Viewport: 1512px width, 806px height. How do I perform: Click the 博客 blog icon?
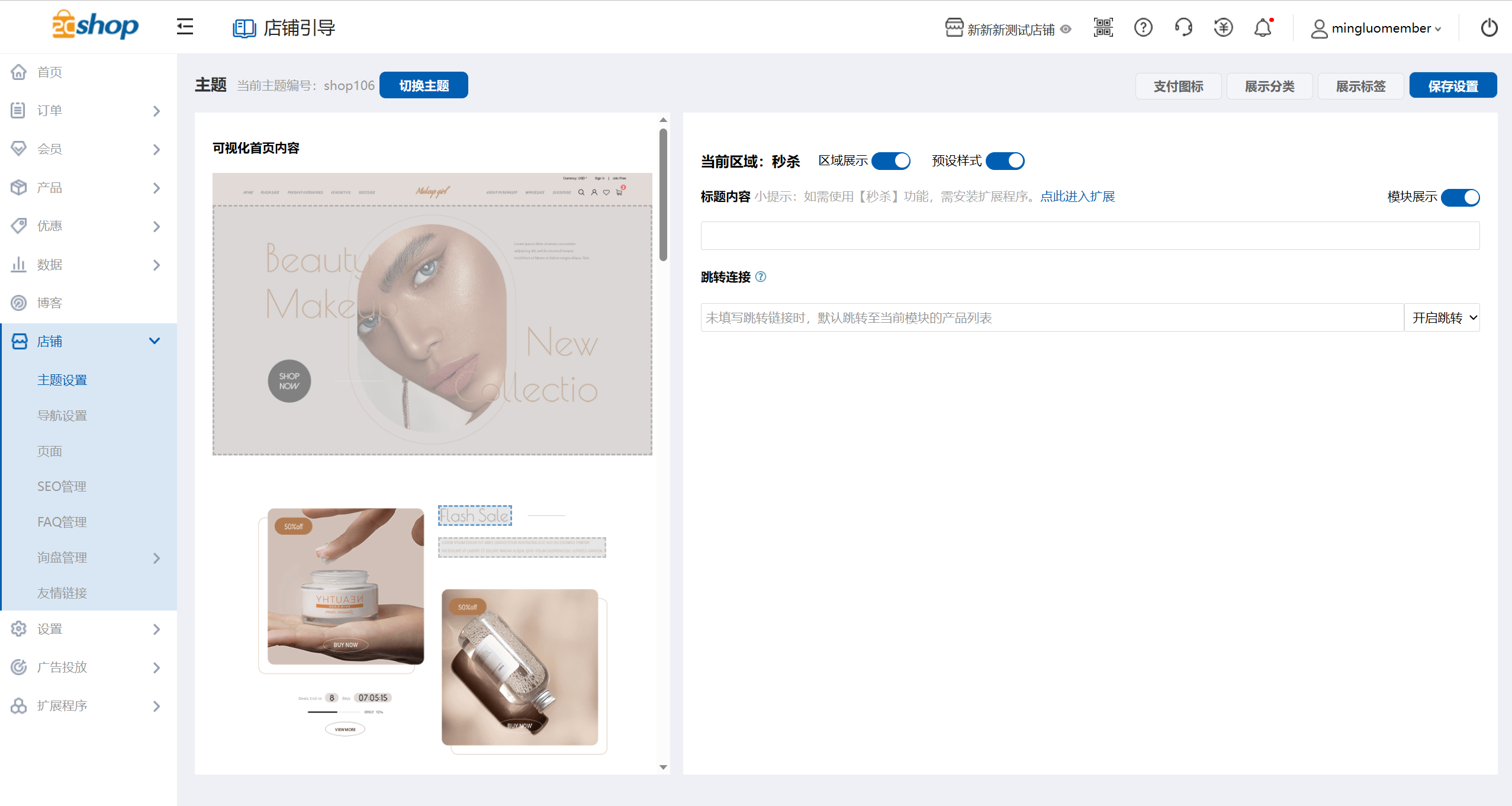[x=19, y=303]
